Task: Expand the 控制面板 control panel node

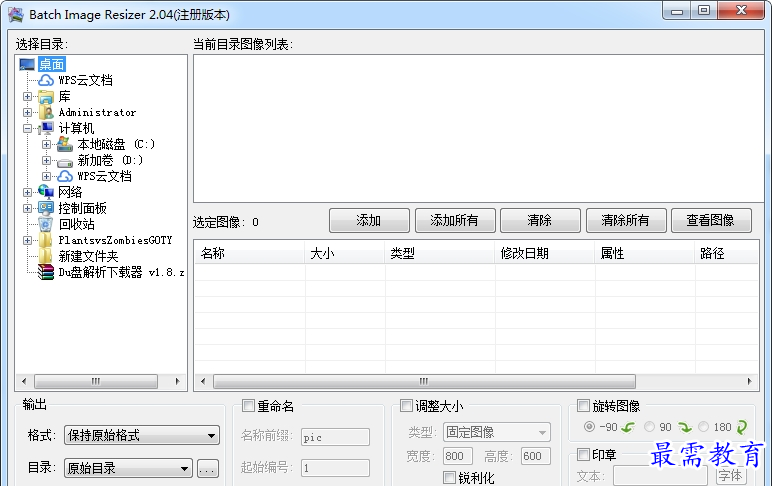Action: [x=28, y=208]
